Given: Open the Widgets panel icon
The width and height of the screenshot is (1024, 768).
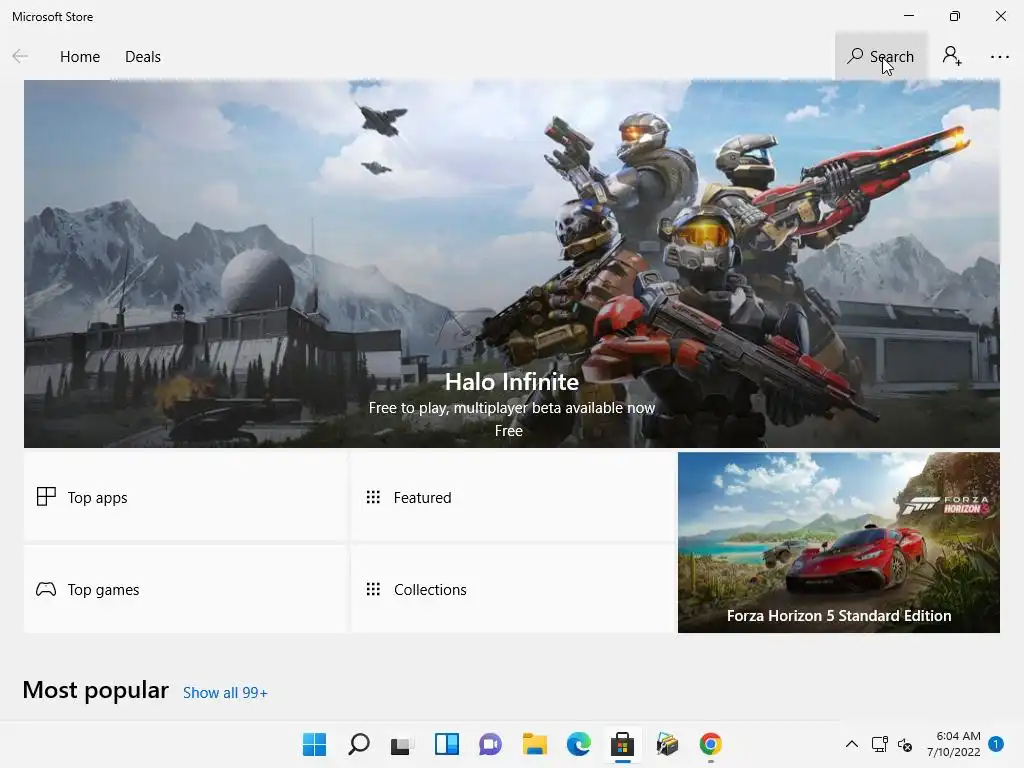Looking at the screenshot, I should pos(447,744).
